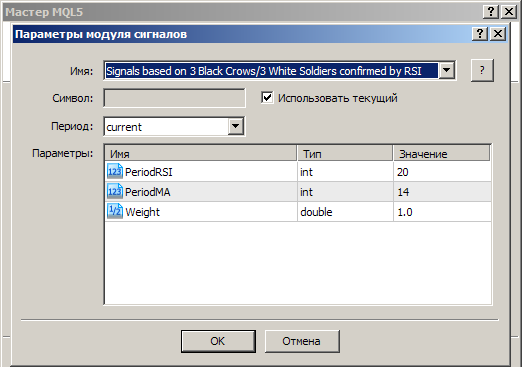Close the Мастер MQL5 window
Viewport: 522px width, 367px height.
[509, 12]
